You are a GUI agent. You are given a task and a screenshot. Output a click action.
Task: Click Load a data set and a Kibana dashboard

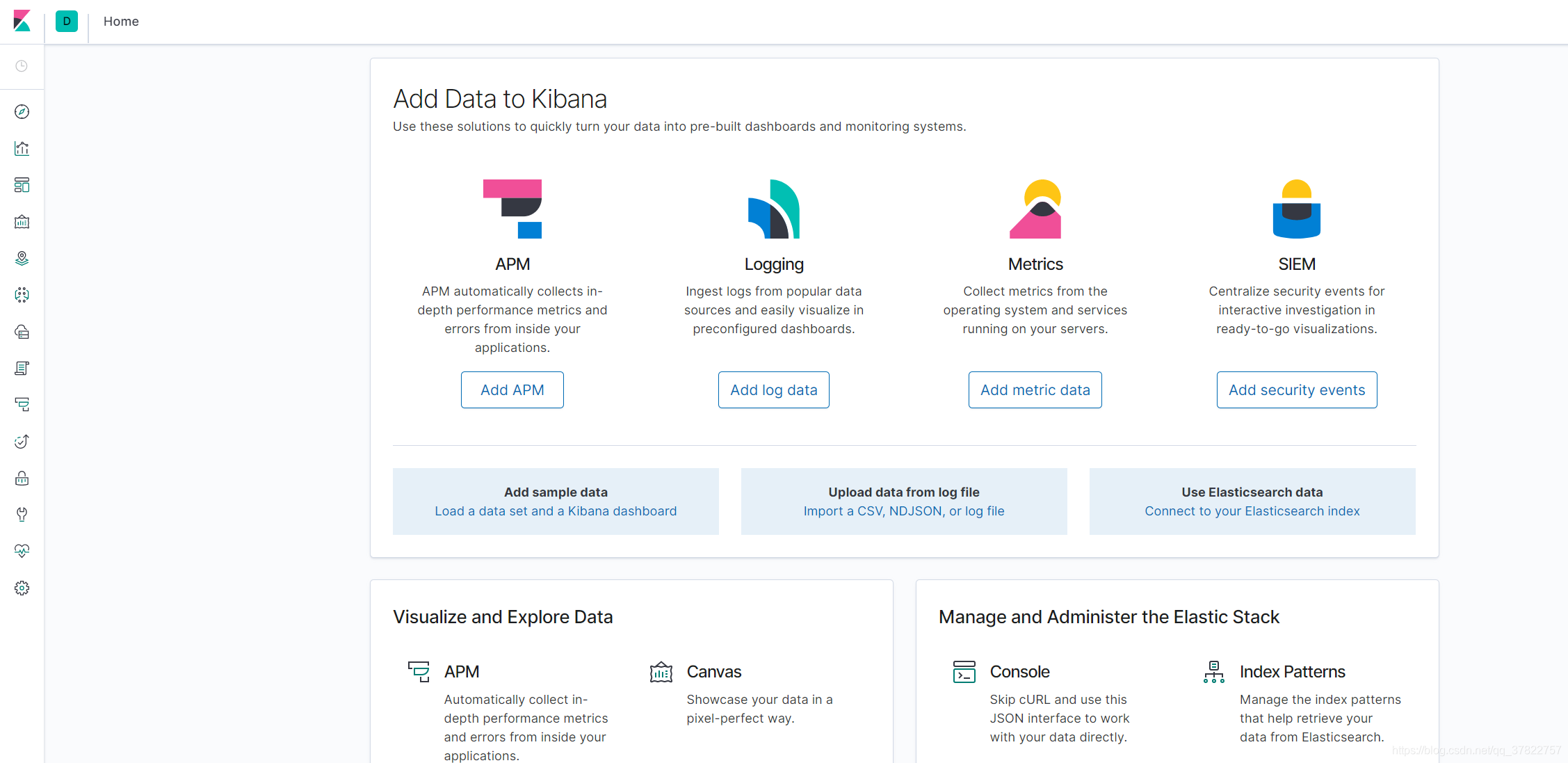point(556,511)
